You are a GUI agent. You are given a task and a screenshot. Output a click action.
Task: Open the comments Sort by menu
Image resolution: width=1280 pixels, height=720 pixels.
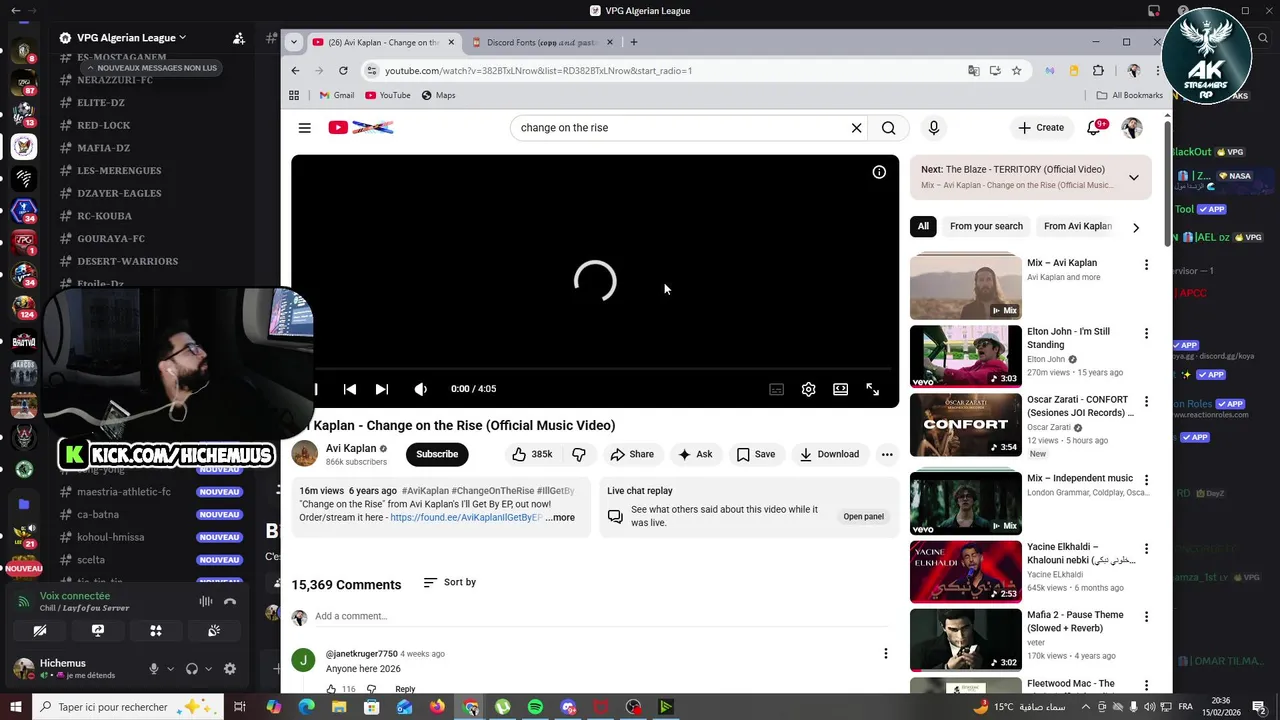click(x=450, y=582)
